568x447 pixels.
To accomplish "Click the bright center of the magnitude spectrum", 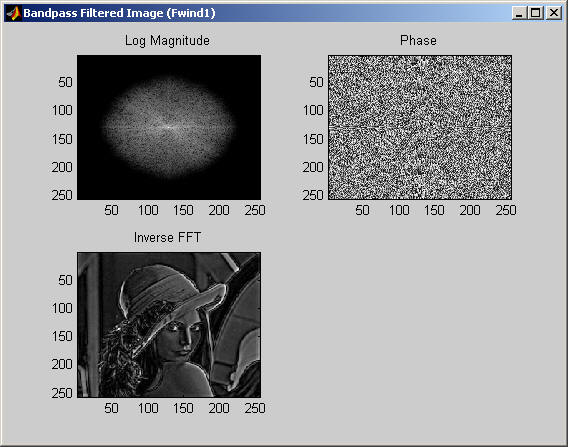I will [x=169, y=127].
